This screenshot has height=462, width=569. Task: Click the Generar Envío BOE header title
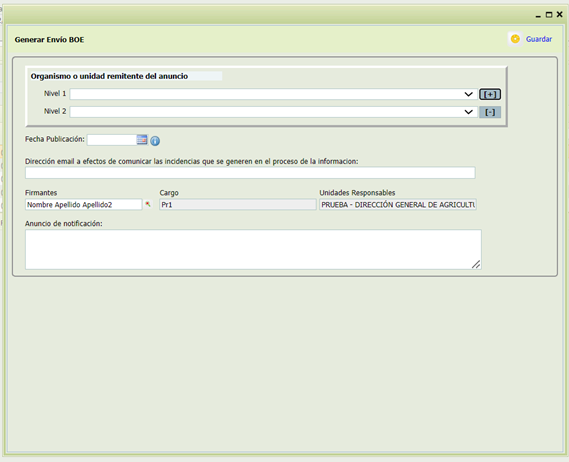49,40
